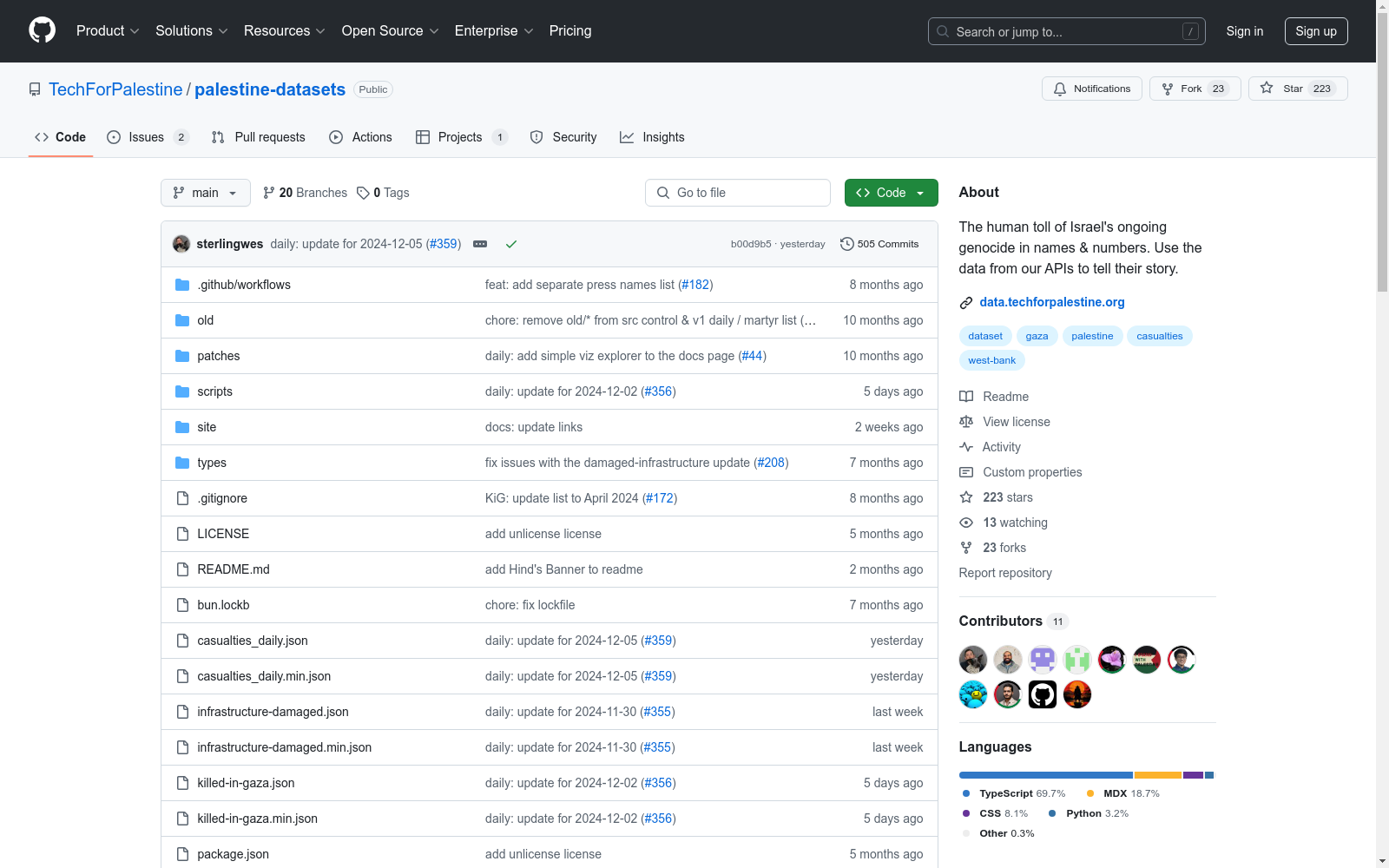Expand the Solutions menu
1389x868 pixels.
pyautogui.click(x=192, y=30)
